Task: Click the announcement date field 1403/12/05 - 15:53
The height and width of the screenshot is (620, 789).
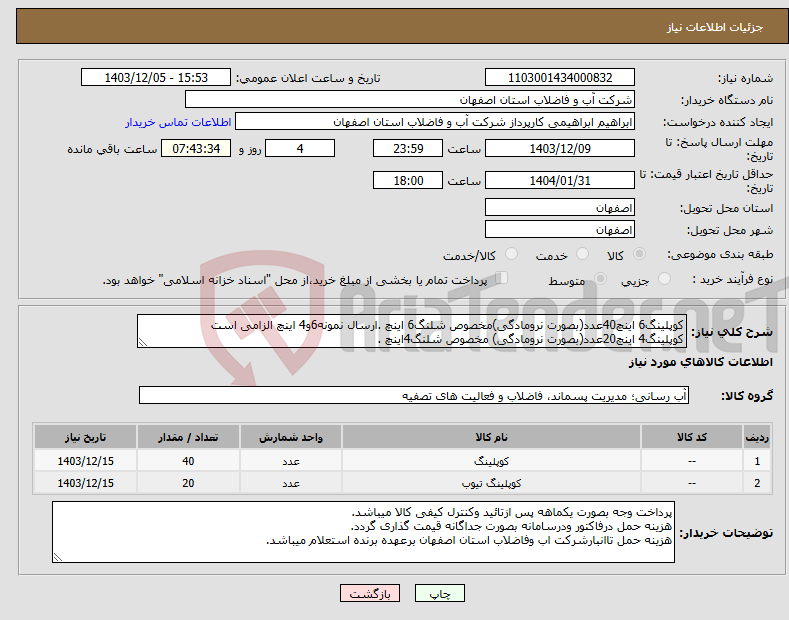Action: (x=155, y=78)
